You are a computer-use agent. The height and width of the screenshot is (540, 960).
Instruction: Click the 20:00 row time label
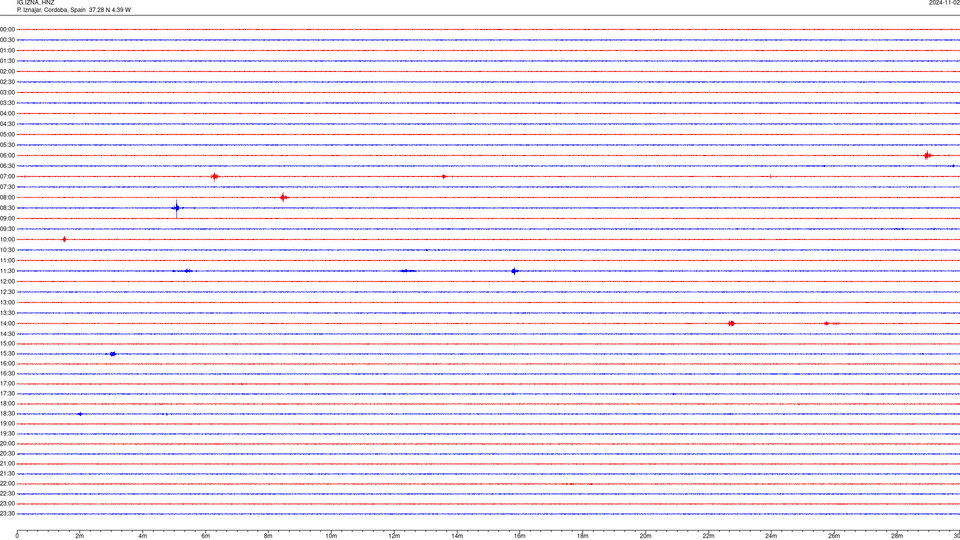click(7, 443)
